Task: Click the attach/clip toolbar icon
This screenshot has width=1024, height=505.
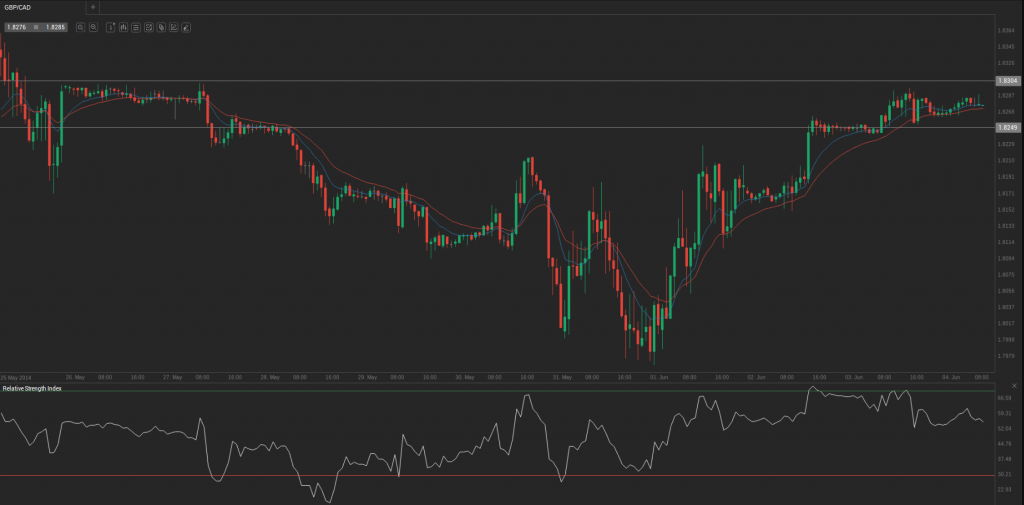Action: pyautogui.click(x=161, y=27)
